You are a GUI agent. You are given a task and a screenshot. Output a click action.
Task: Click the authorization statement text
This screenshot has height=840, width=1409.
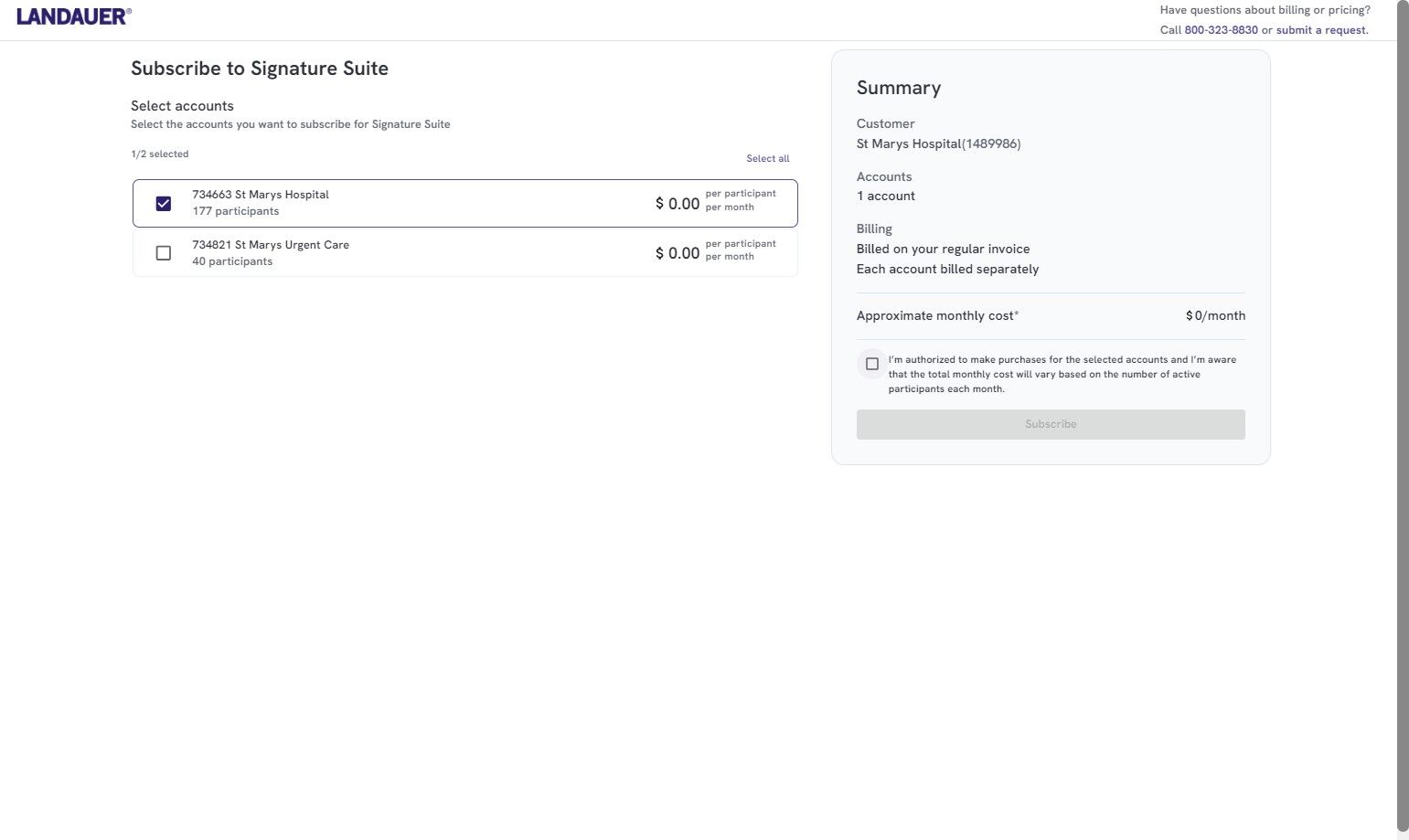[1062, 374]
